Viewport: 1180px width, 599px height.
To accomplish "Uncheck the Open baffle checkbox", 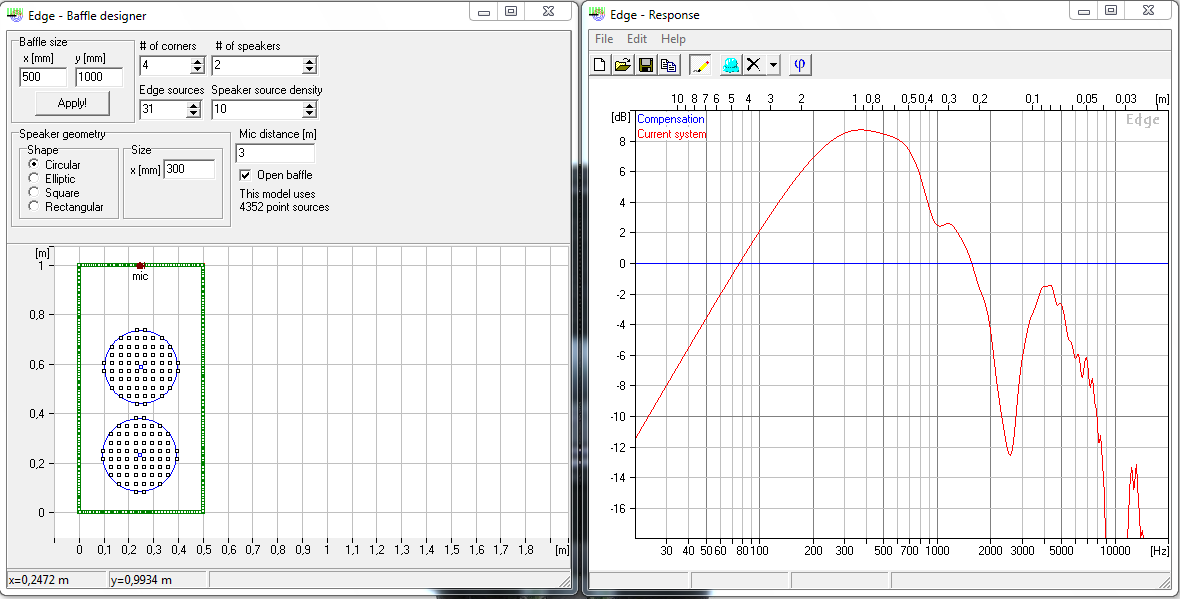I will (246, 175).
